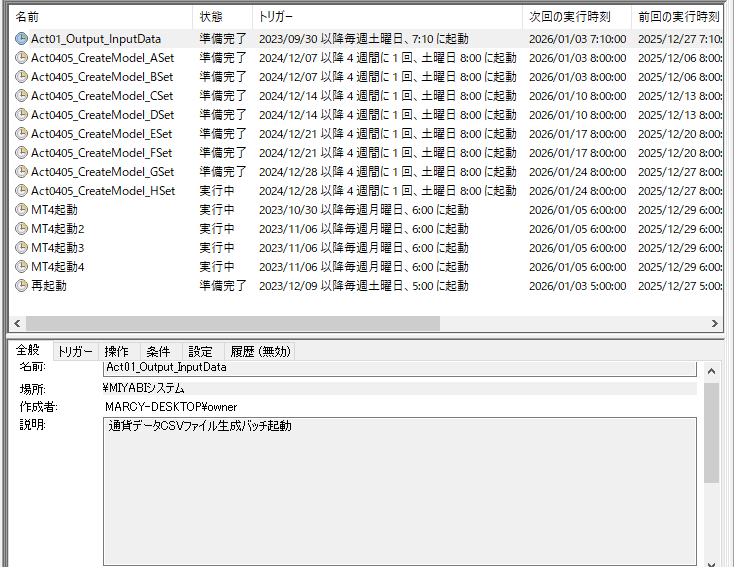Click clock icon beside 再起動 task
Viewport: 734px width, 567px height.
pyautogui.click(x=21, y=286)
